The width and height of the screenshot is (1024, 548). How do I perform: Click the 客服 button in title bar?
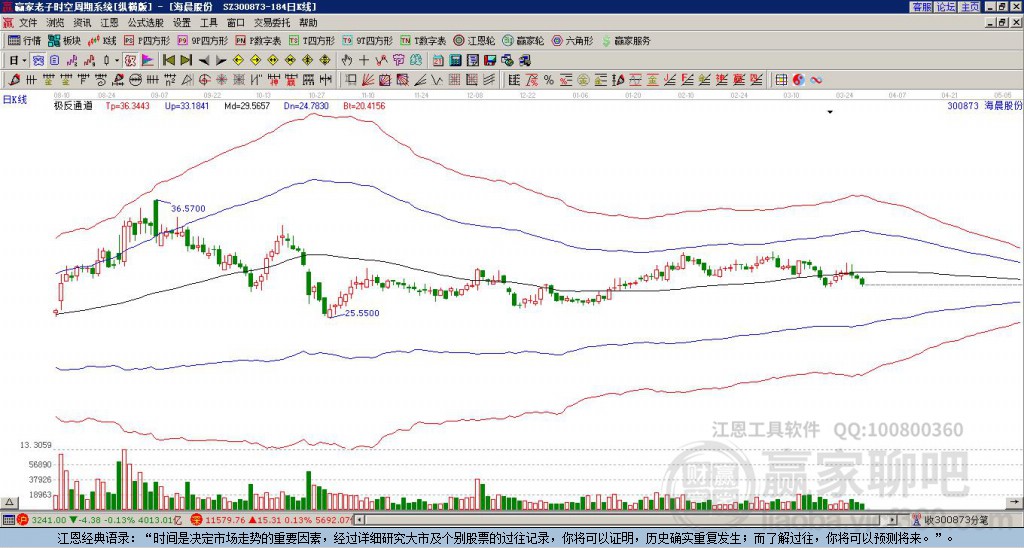[921, 7]
